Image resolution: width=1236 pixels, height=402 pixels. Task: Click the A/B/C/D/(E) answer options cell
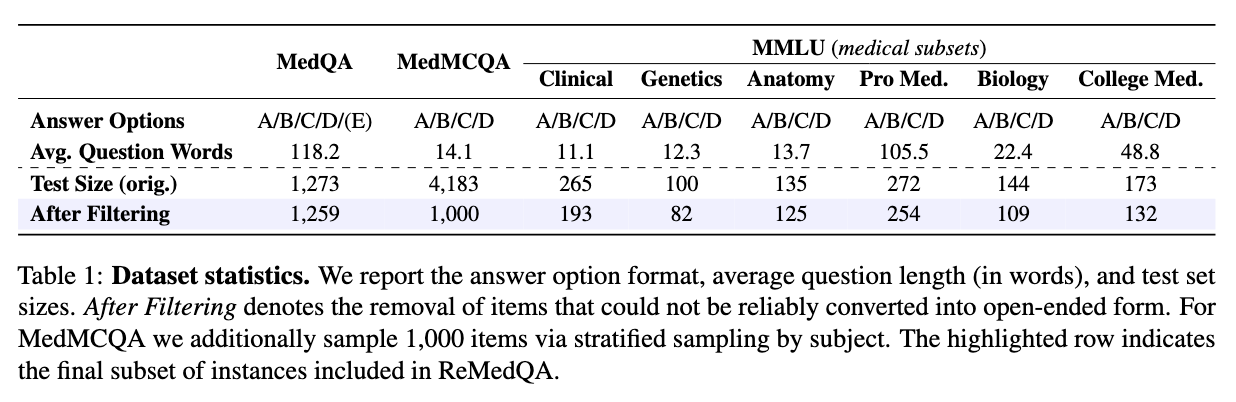(x=314, y=121)
